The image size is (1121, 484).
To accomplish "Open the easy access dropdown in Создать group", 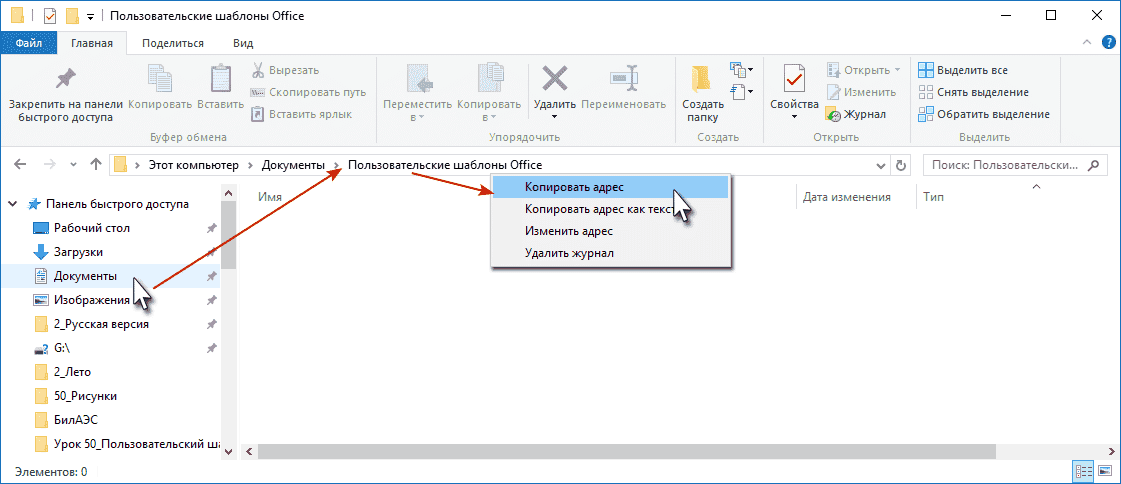I will tap(741, 91).
